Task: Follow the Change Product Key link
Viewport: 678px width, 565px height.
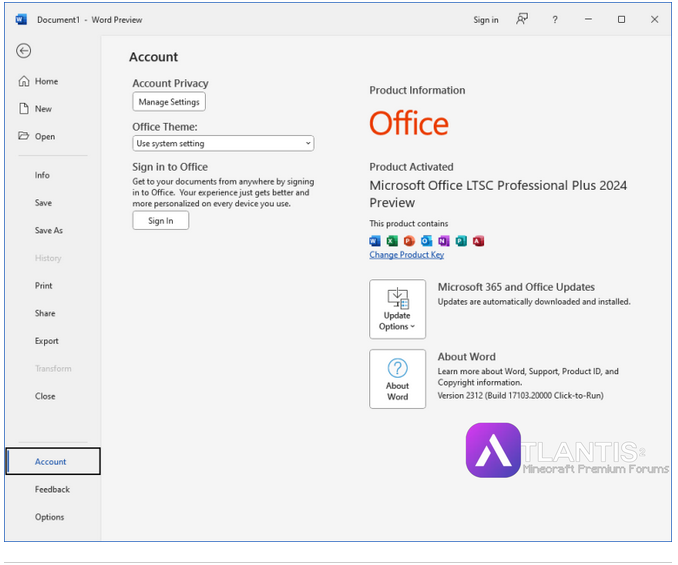Action: (x=406, y=255)
